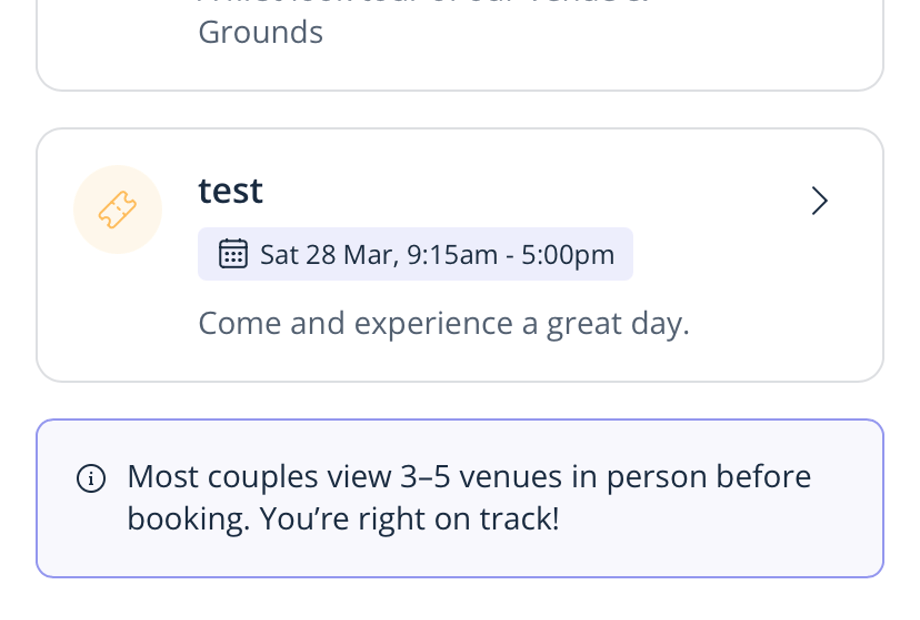Click the orange ticket icon on test card
Viewport: 920px width, 620px height.
[x=118, y=209]
